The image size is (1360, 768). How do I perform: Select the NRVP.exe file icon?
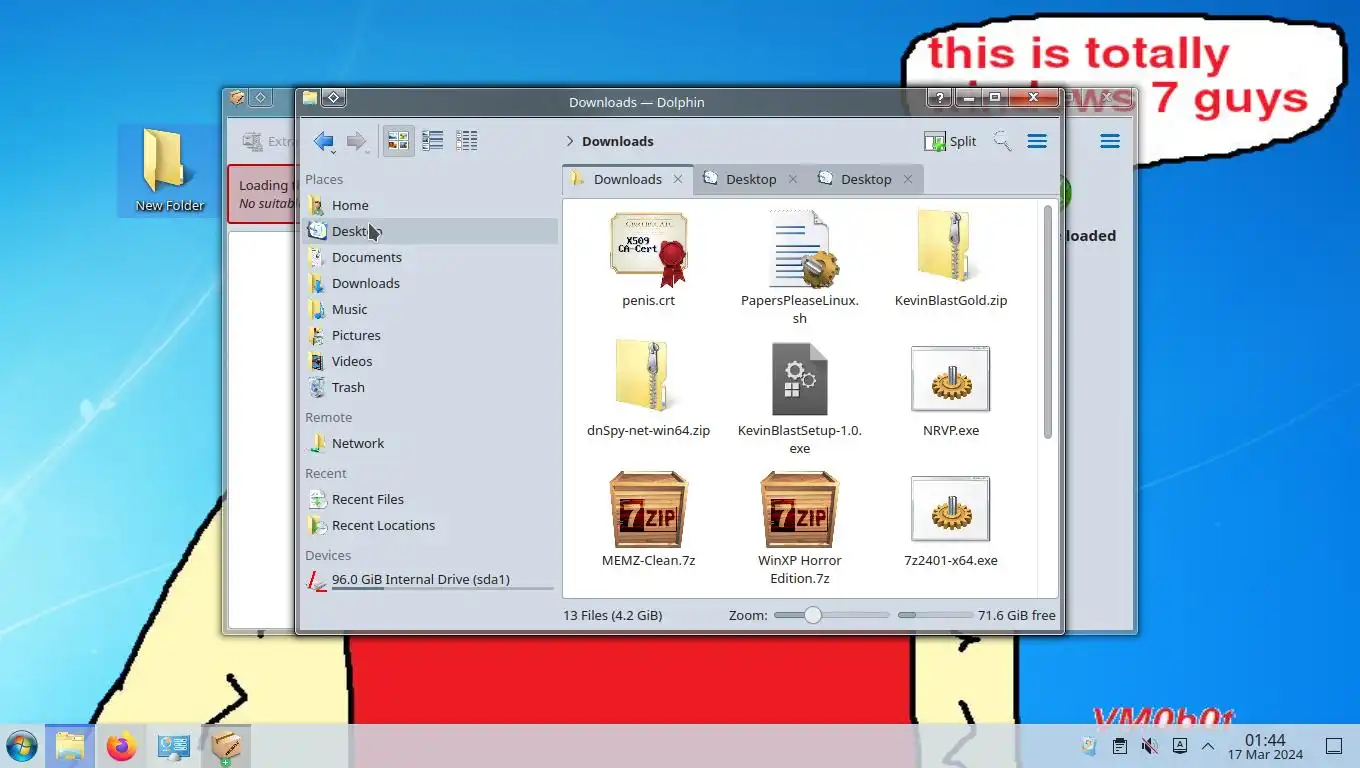pyautogui.click(x=950, y=379)
